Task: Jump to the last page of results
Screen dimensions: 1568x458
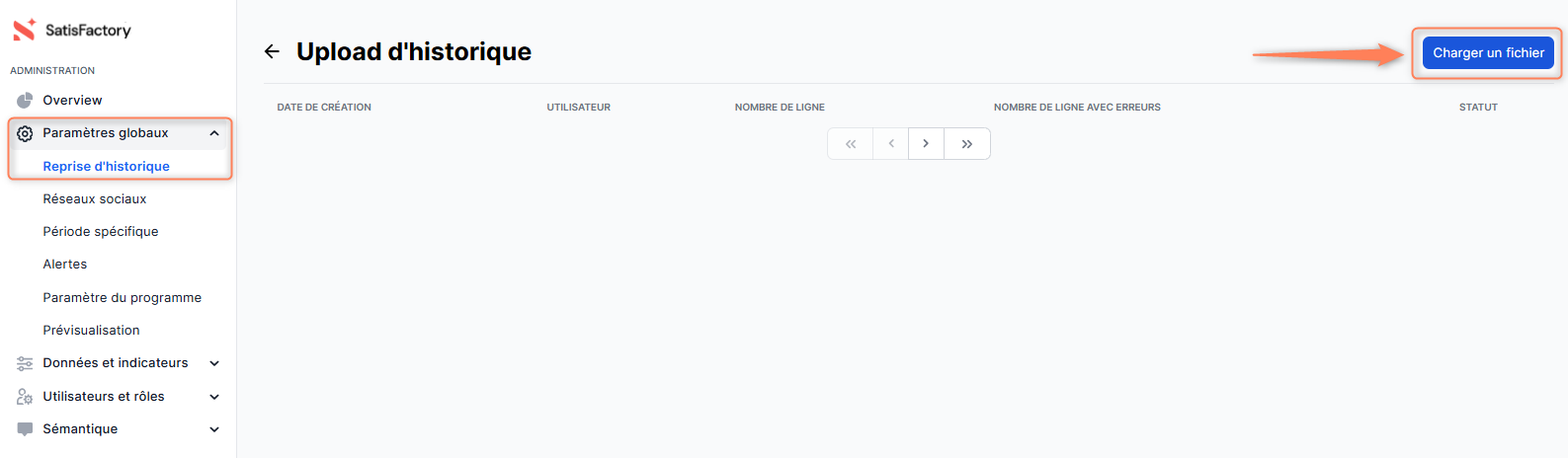Action: click(x=966, y=144)
